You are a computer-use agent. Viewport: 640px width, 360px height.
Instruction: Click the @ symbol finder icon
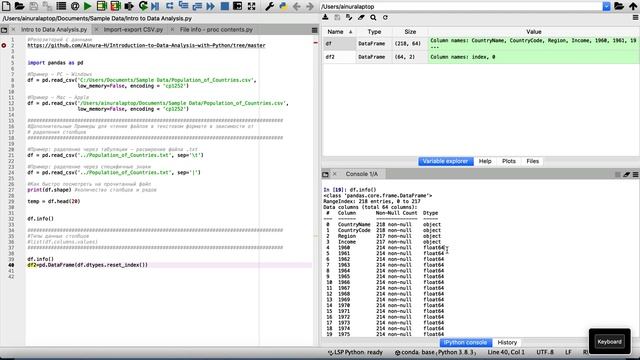tap(75, 6)
